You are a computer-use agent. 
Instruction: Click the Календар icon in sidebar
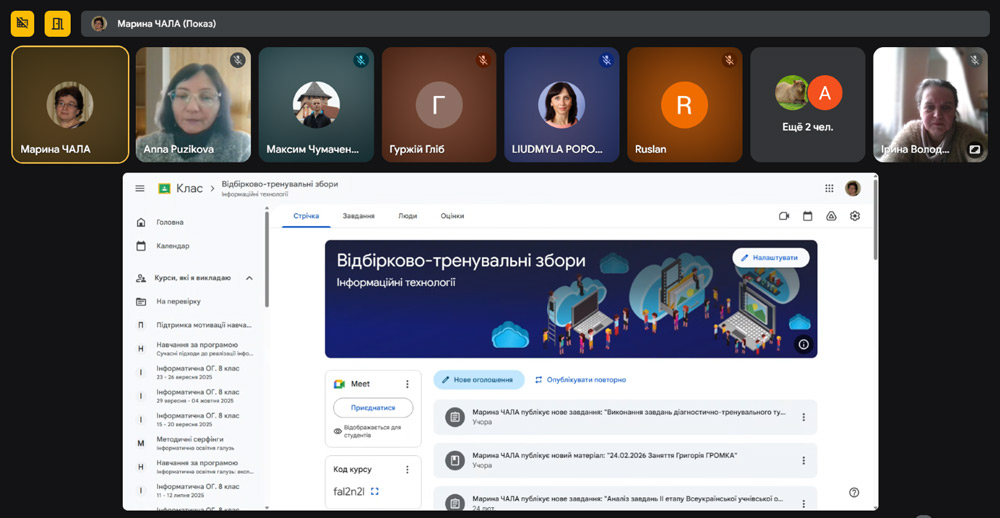click(141, 246)
